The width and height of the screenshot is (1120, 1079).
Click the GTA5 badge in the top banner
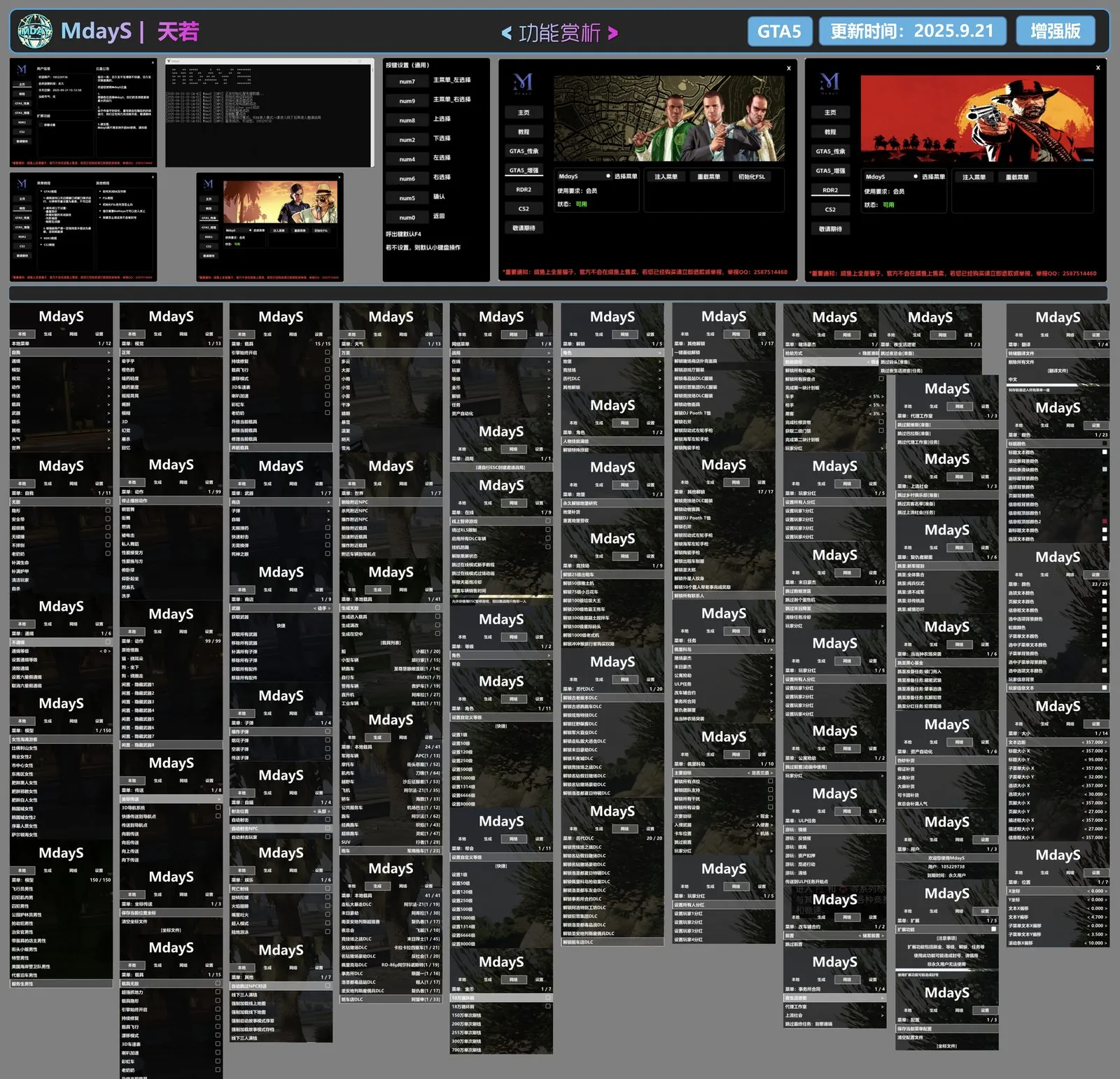click(x=779, y=31)
